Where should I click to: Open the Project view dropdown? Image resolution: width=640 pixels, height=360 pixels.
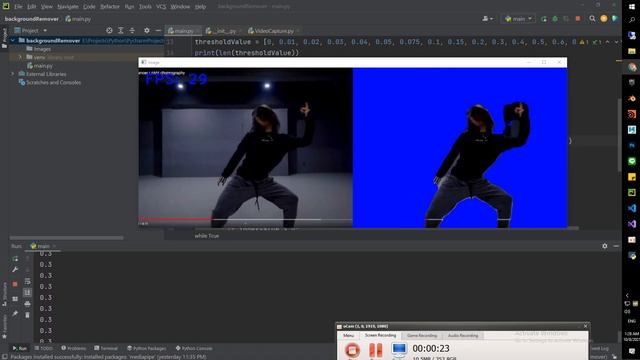tap(31, 31)
